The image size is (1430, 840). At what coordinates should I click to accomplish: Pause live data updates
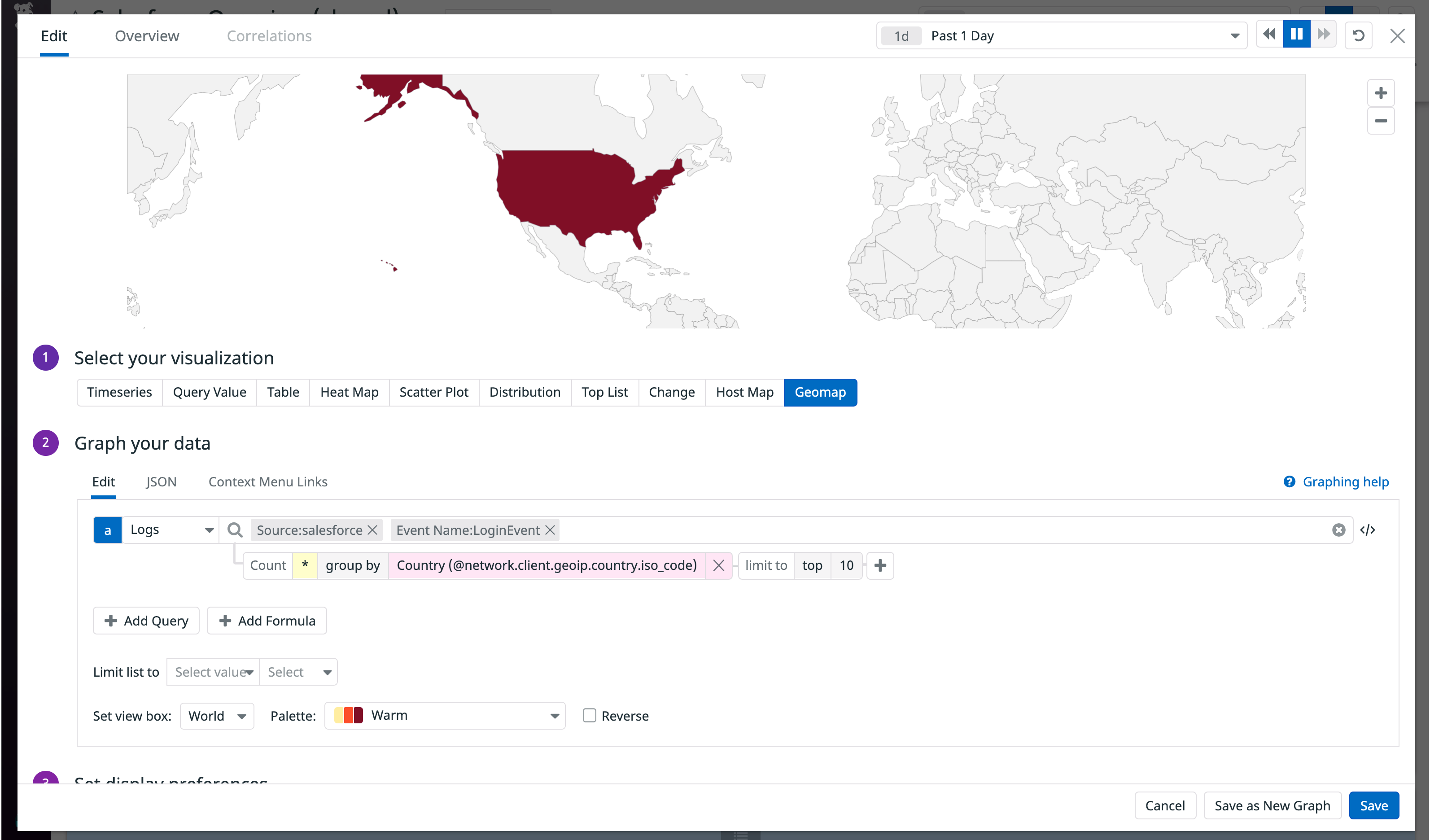tap(1296, 34)
